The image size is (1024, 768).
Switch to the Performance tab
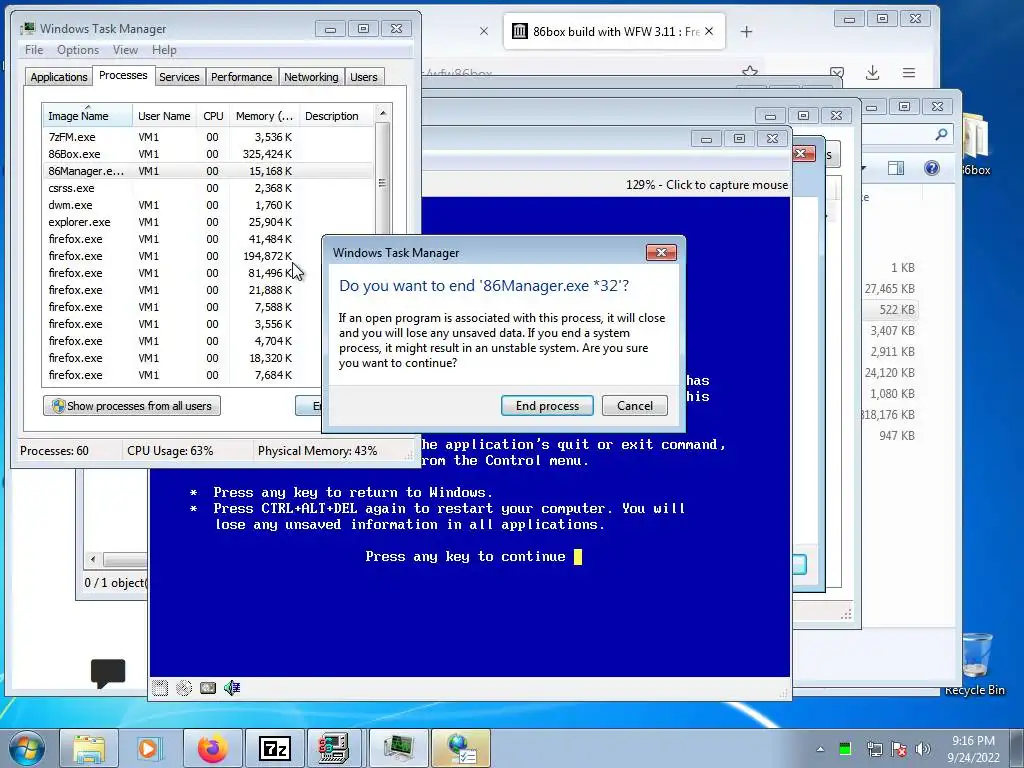(242, 77)
